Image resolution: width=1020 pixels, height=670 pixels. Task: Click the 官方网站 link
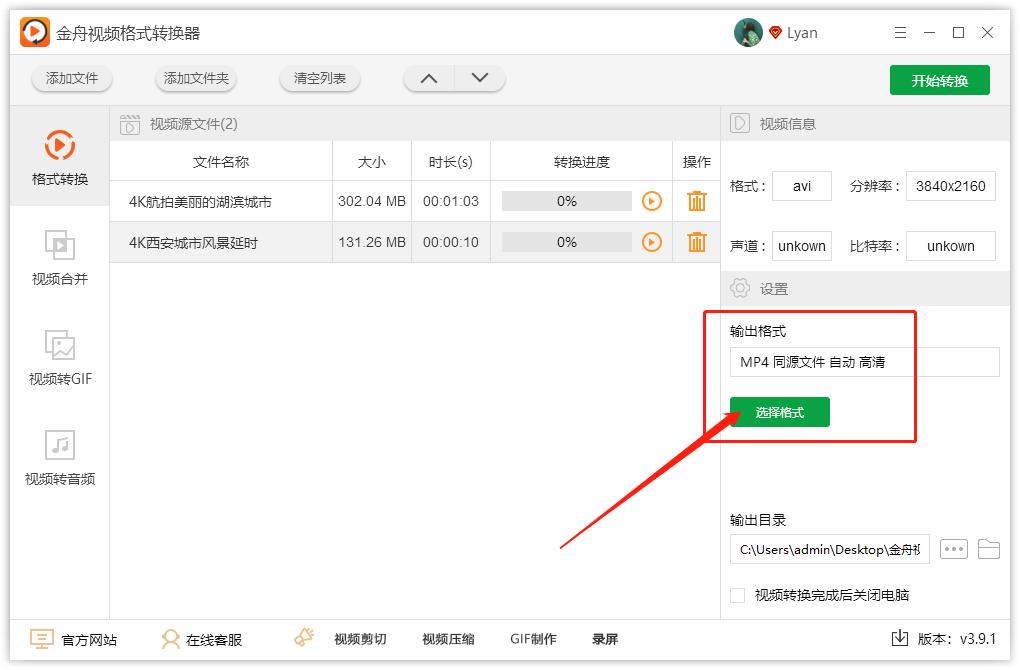point(77,638)
